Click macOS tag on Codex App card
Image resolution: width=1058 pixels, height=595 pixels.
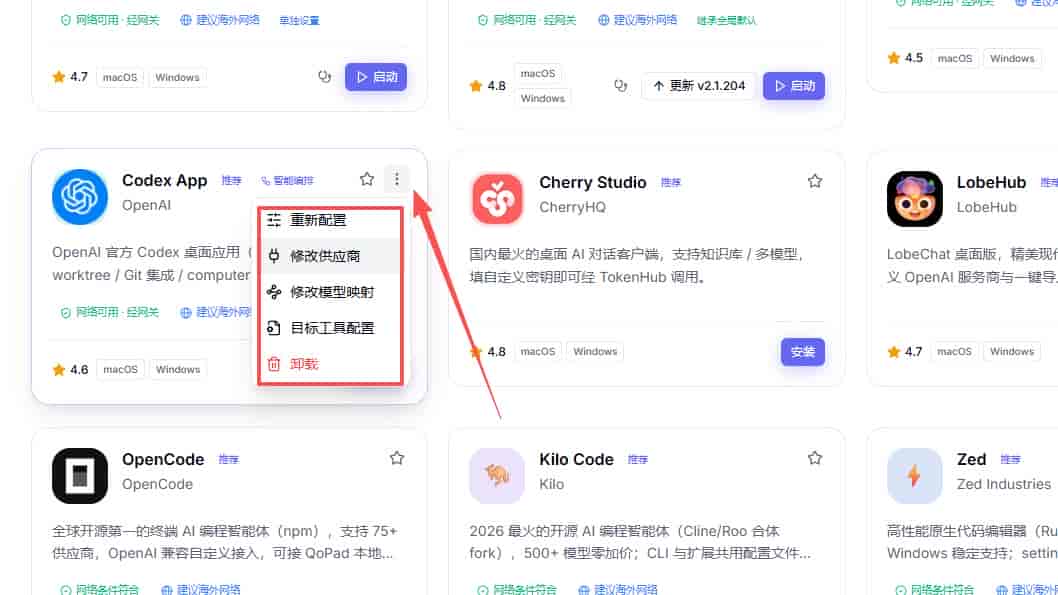[x=121, y=370]
